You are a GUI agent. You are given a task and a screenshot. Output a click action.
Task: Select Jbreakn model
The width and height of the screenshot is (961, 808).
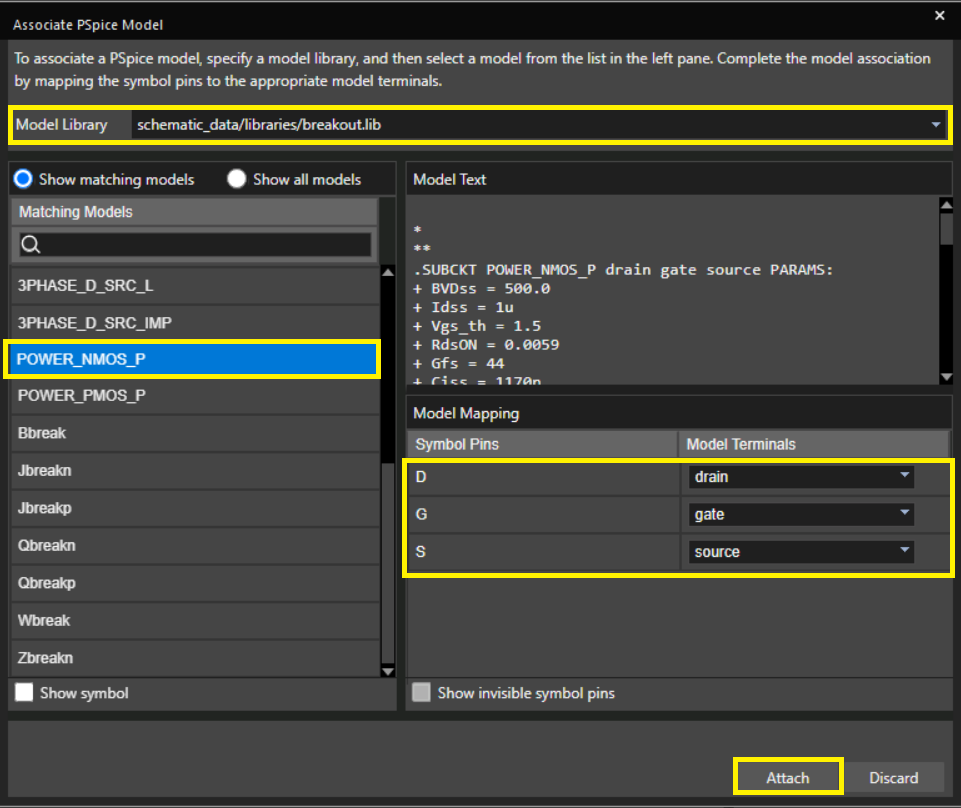pyautogui.click(x=195, y=471)
